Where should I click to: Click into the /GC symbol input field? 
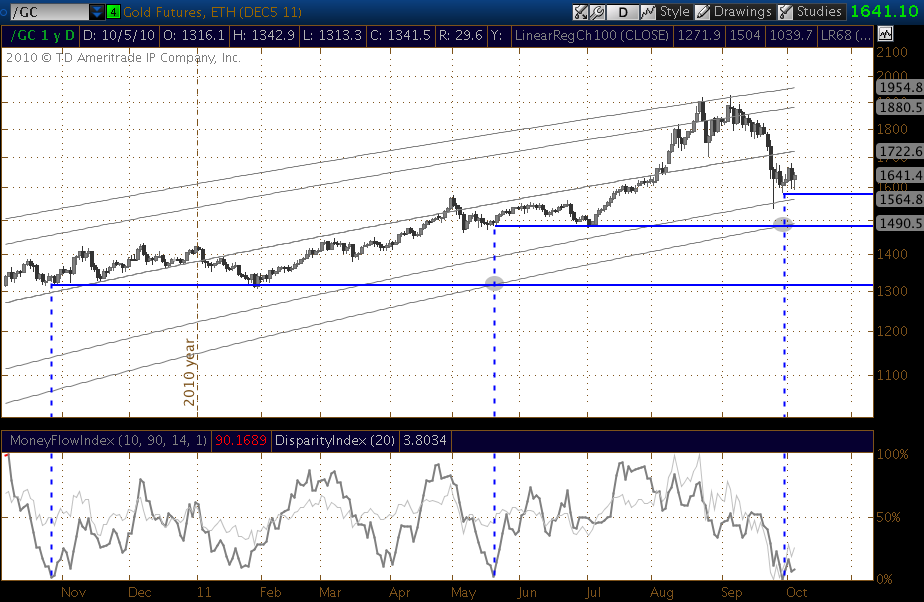coord(46,12)
